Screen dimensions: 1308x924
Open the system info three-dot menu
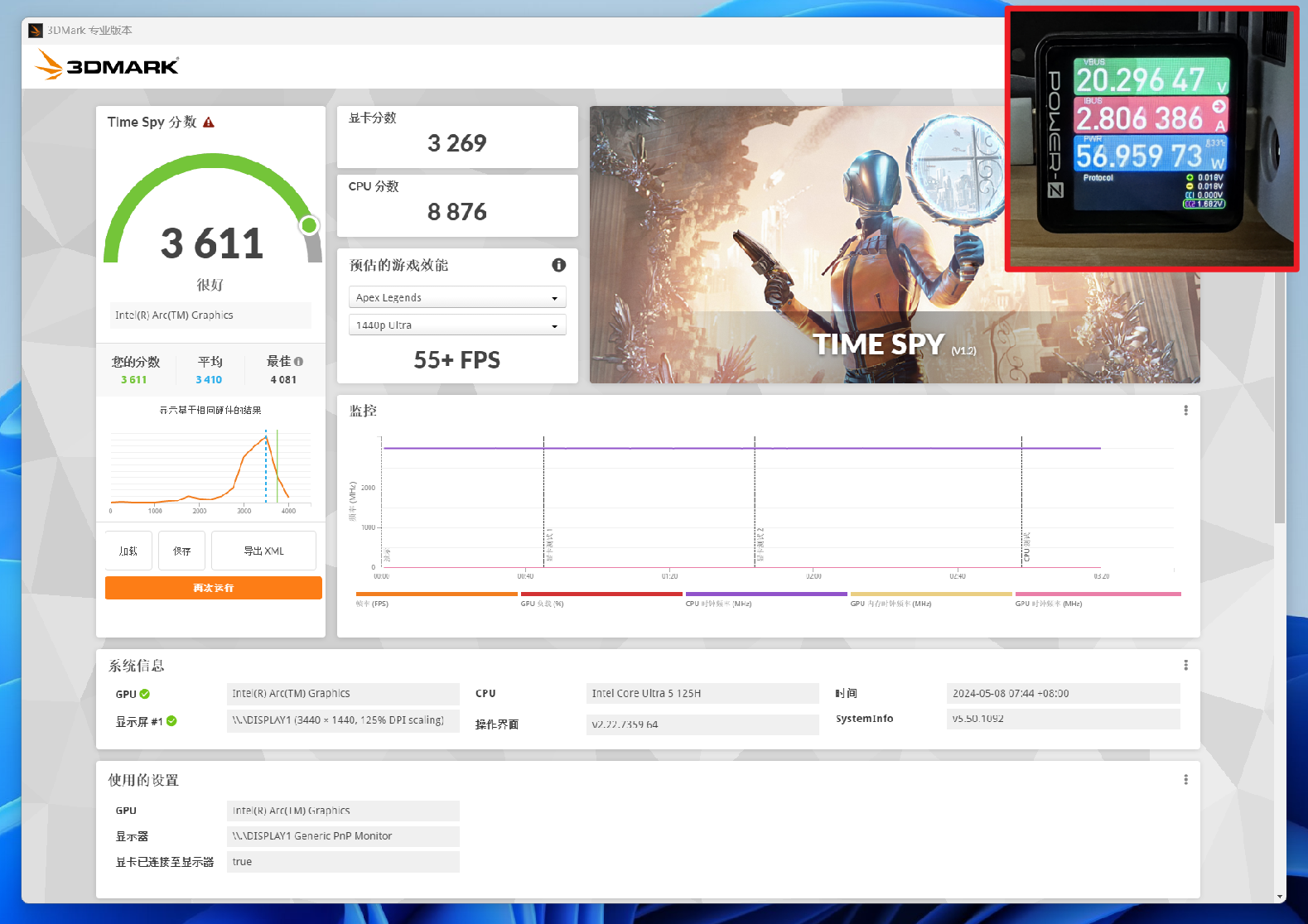[x=1186, y=666]
